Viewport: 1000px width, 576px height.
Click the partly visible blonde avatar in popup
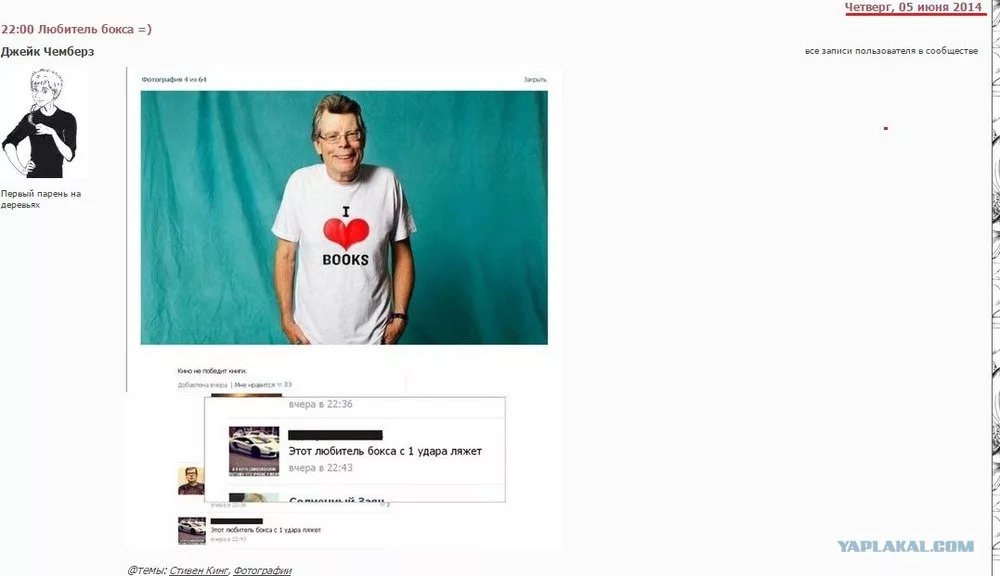point(254,498)
